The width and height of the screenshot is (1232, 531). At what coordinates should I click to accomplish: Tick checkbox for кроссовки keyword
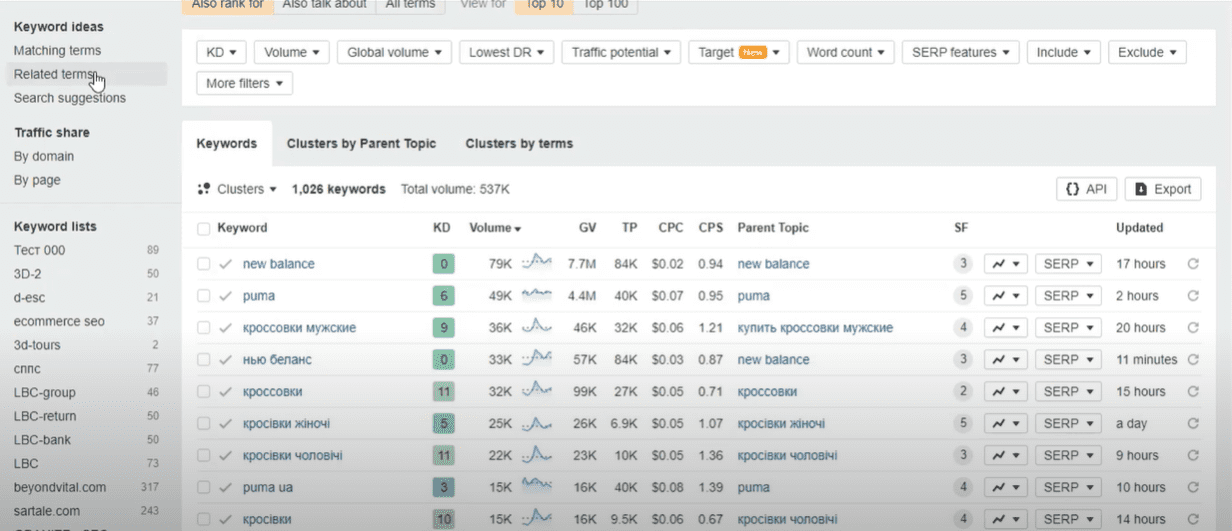(204, 392)
